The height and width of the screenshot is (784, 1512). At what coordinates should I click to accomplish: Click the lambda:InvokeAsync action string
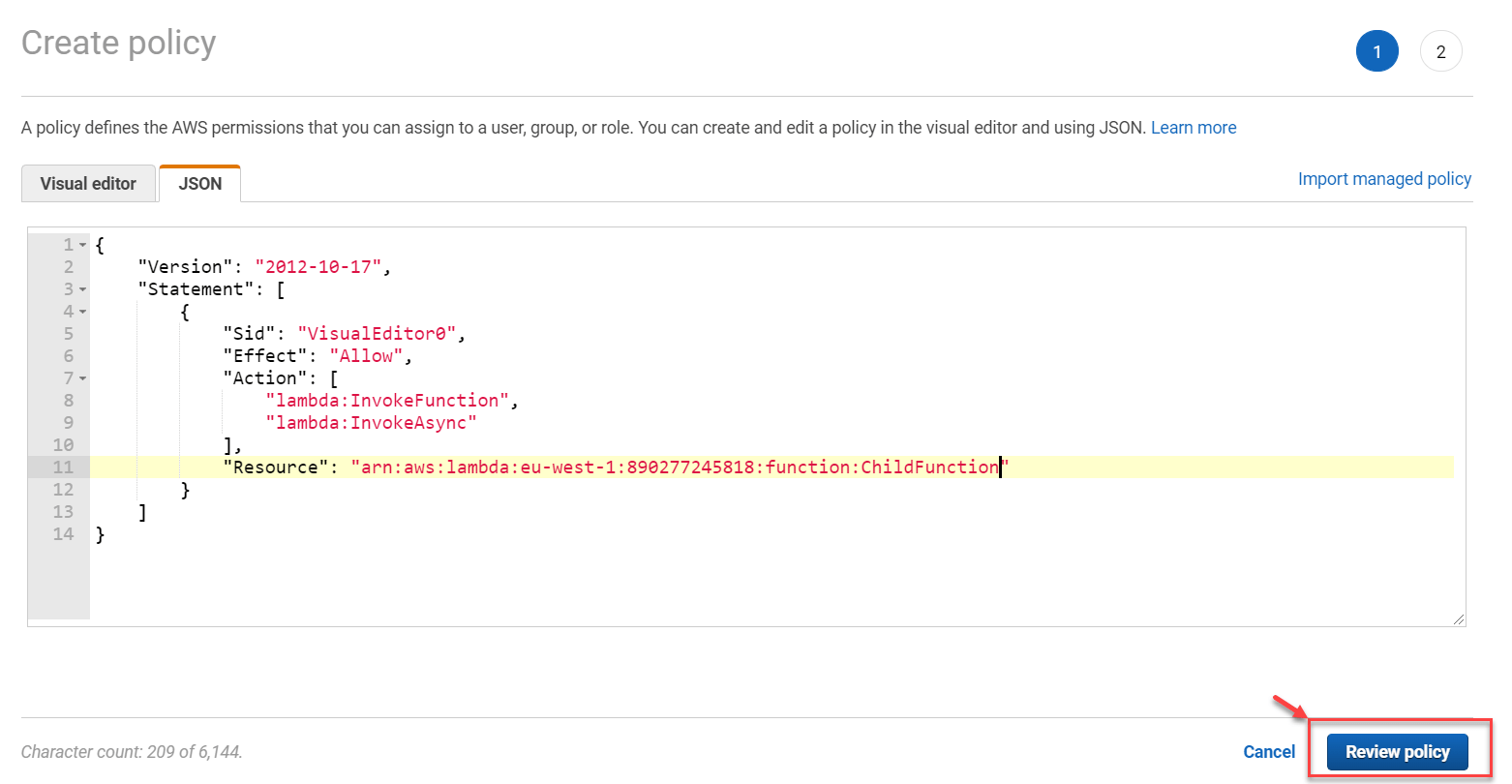371,422
